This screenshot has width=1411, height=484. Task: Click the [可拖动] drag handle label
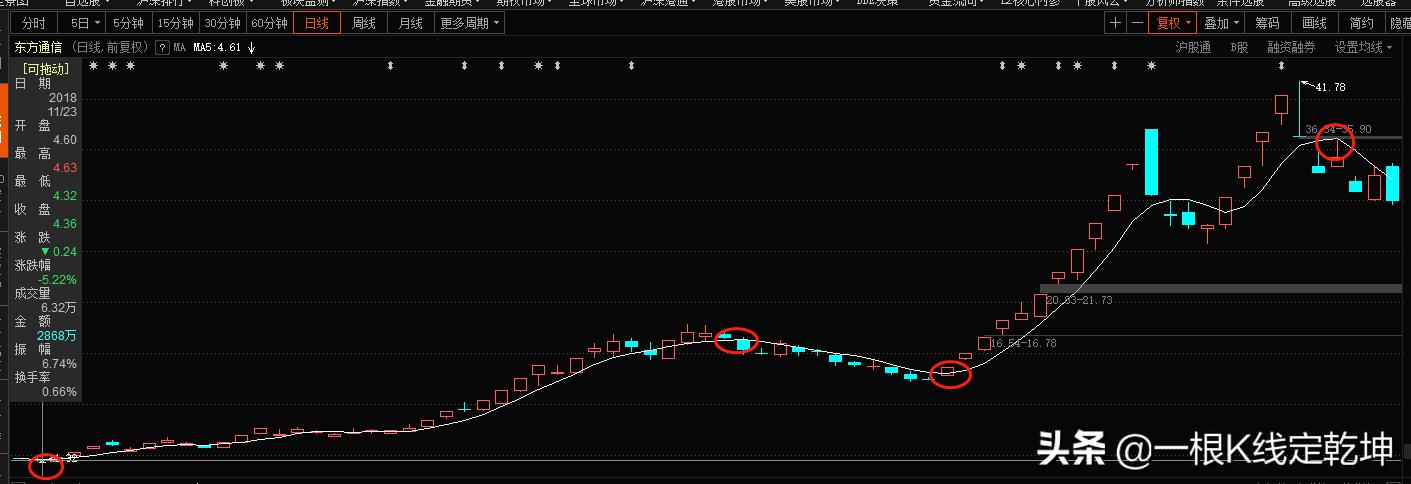47,69
